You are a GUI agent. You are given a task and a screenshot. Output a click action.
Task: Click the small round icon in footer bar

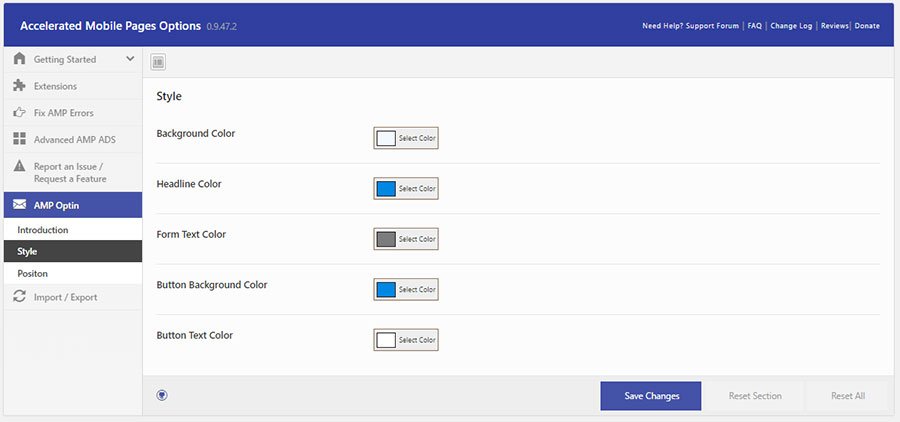(x=162, y=395)
